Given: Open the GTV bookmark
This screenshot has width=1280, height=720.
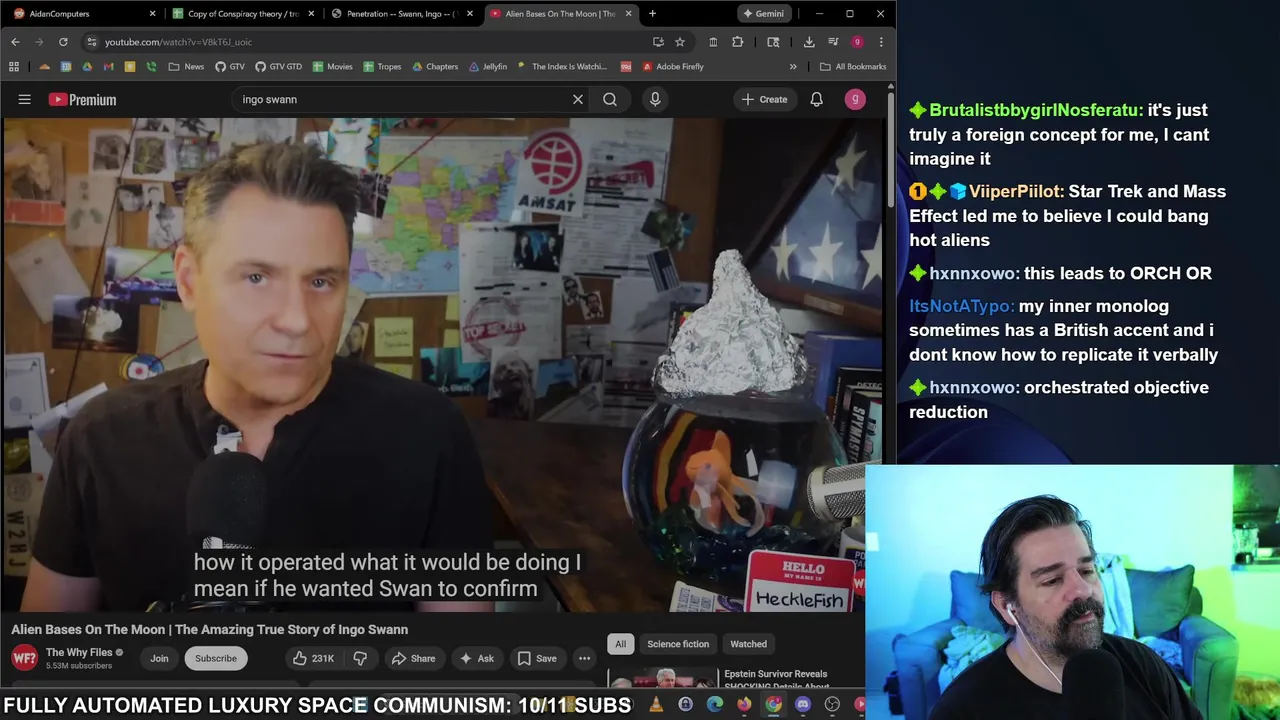Looking at the screenshot, I should (229, 67).
